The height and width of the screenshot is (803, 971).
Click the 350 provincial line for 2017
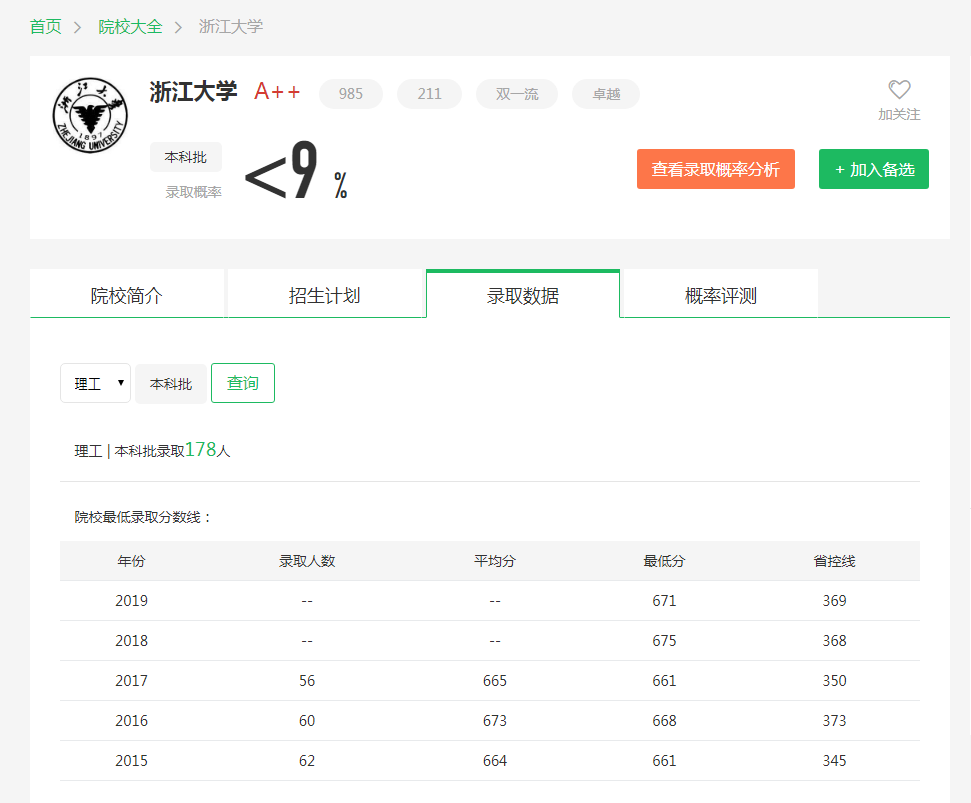pyautogui.click(x=834, y=681)
